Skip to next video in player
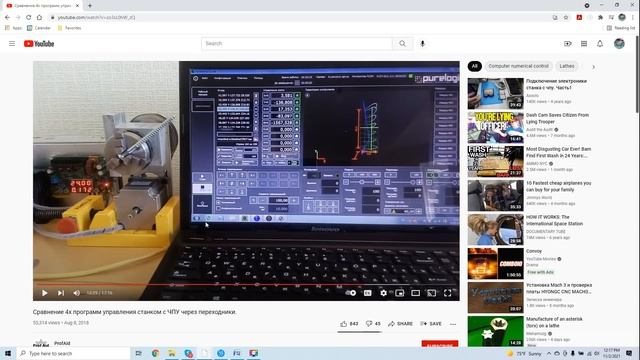The width and height of the screenshot is (640, 360). pyautogui.click(x=61, y=293)
